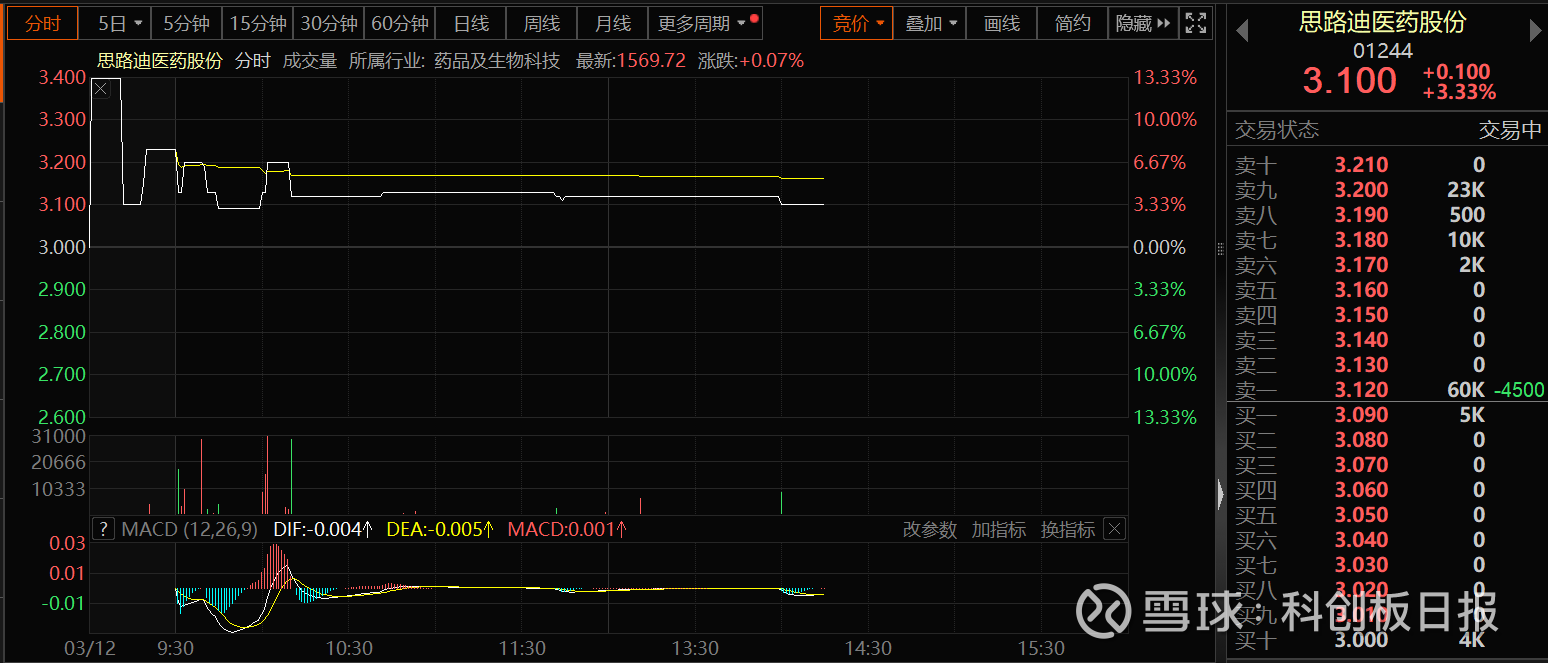Select 卖十 row at 3.210

tap(1387, 165)
